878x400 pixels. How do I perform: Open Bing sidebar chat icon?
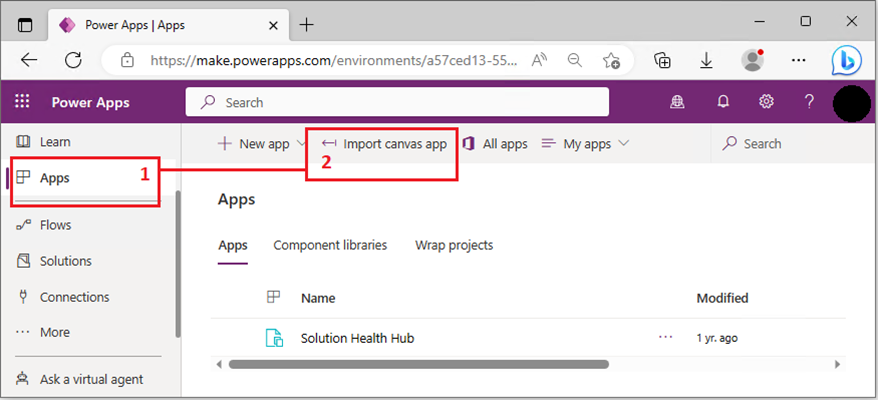click(846, 61)
